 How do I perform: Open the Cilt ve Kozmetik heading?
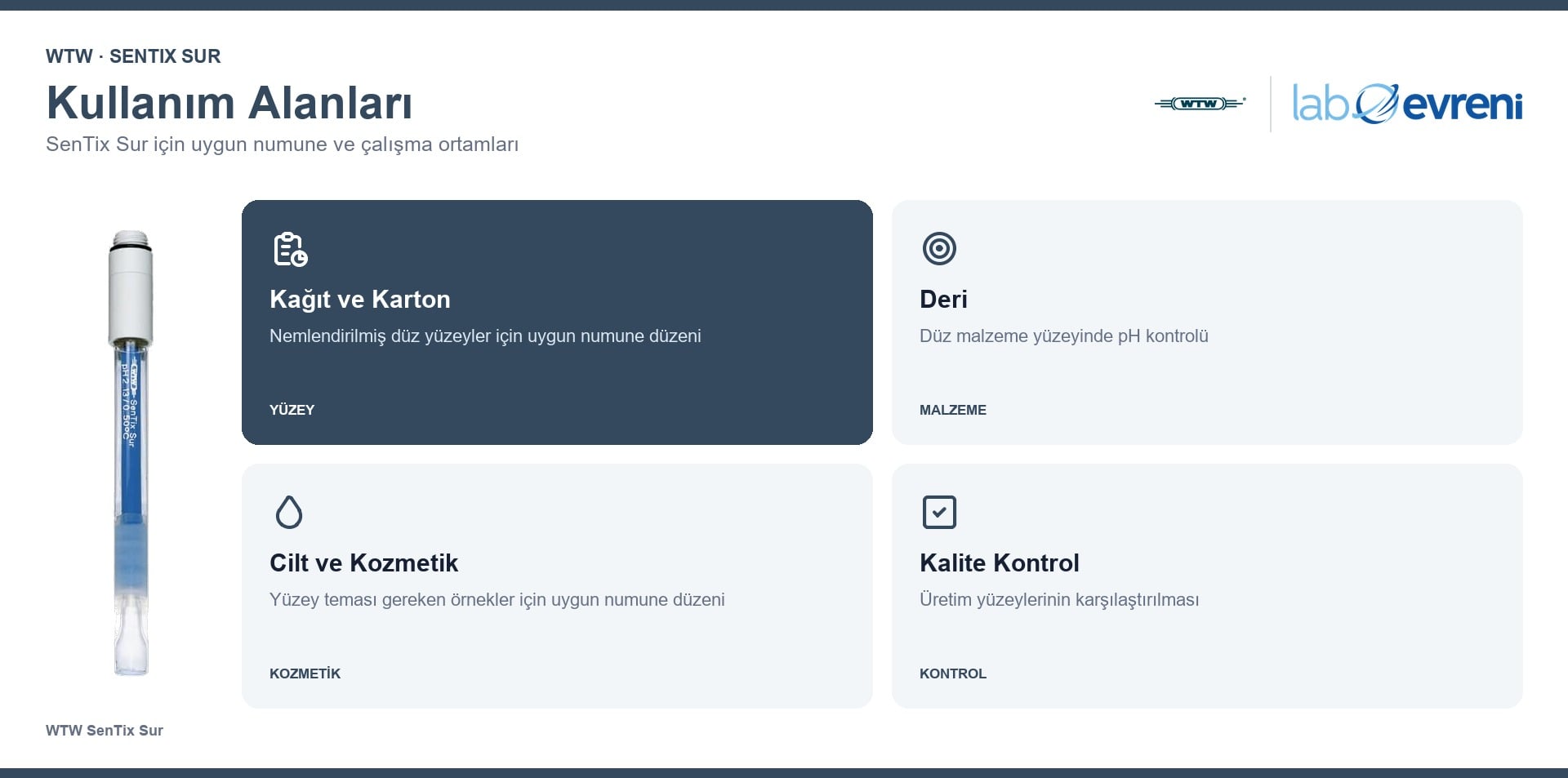tap(363, 562)
